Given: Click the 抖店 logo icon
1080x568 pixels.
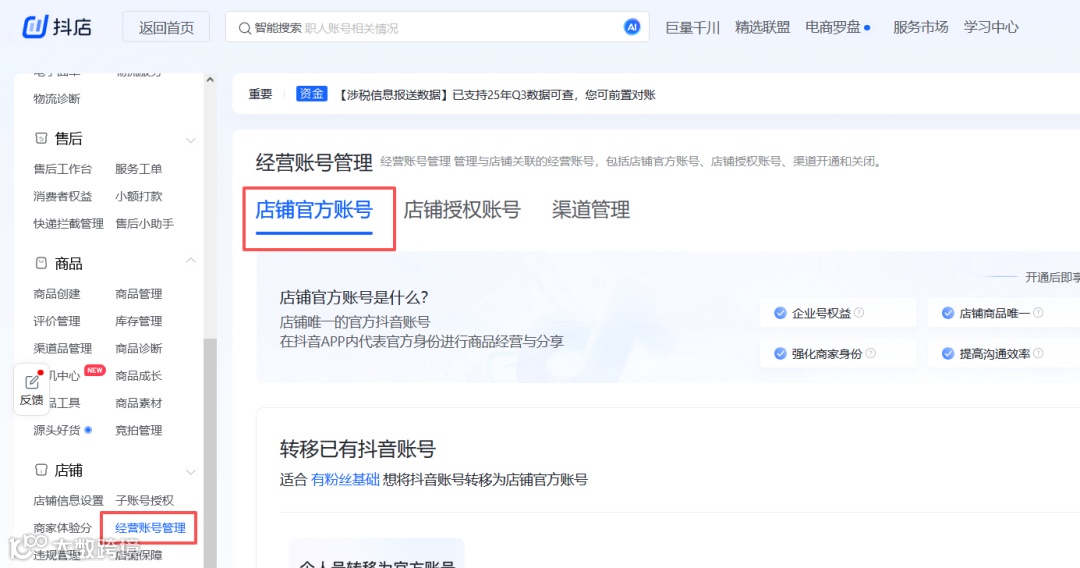Looking at the screenshot, I should click(34, 27).
